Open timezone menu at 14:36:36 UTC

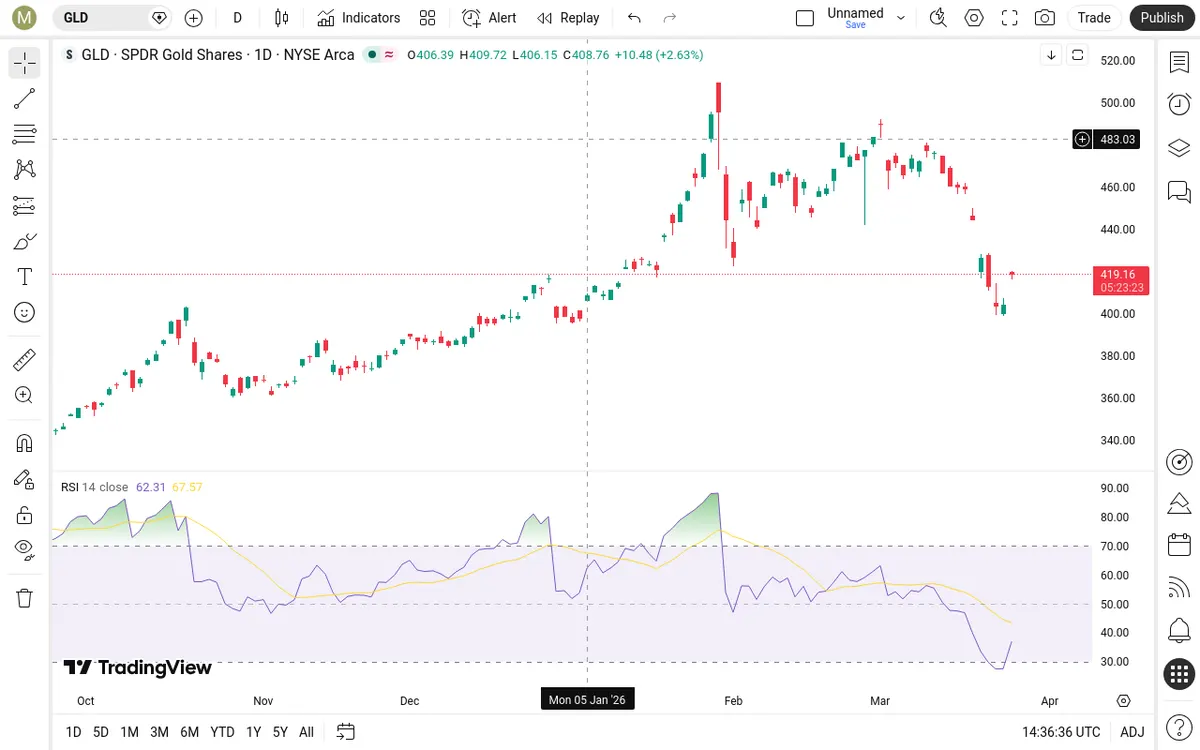(1061, 732)
